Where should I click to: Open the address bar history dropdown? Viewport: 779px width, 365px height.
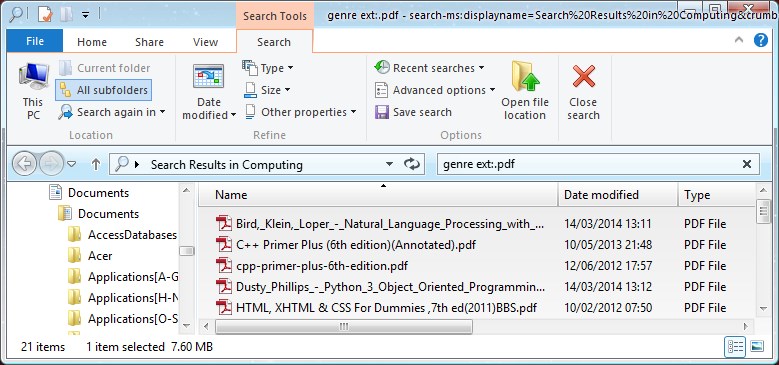390,164
